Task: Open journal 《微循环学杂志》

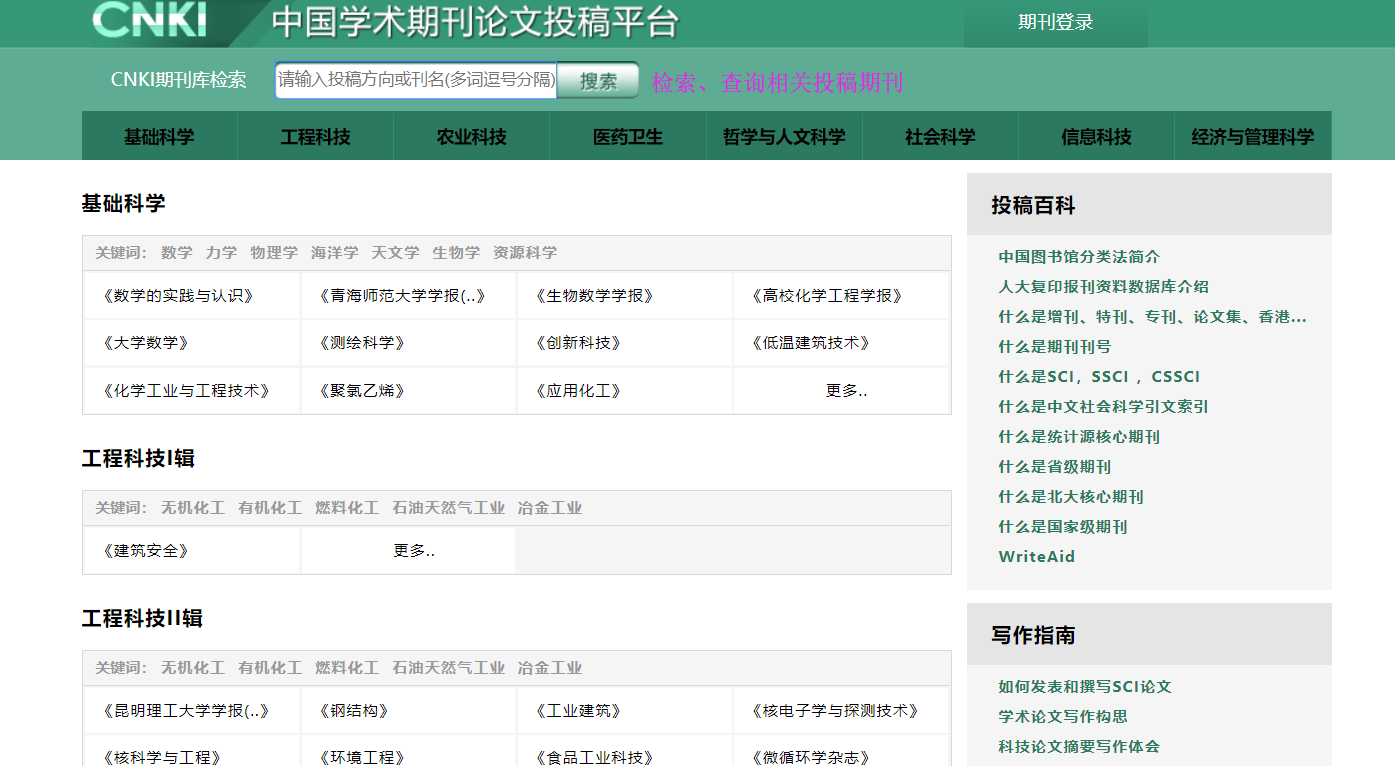Action: [810, 758]
